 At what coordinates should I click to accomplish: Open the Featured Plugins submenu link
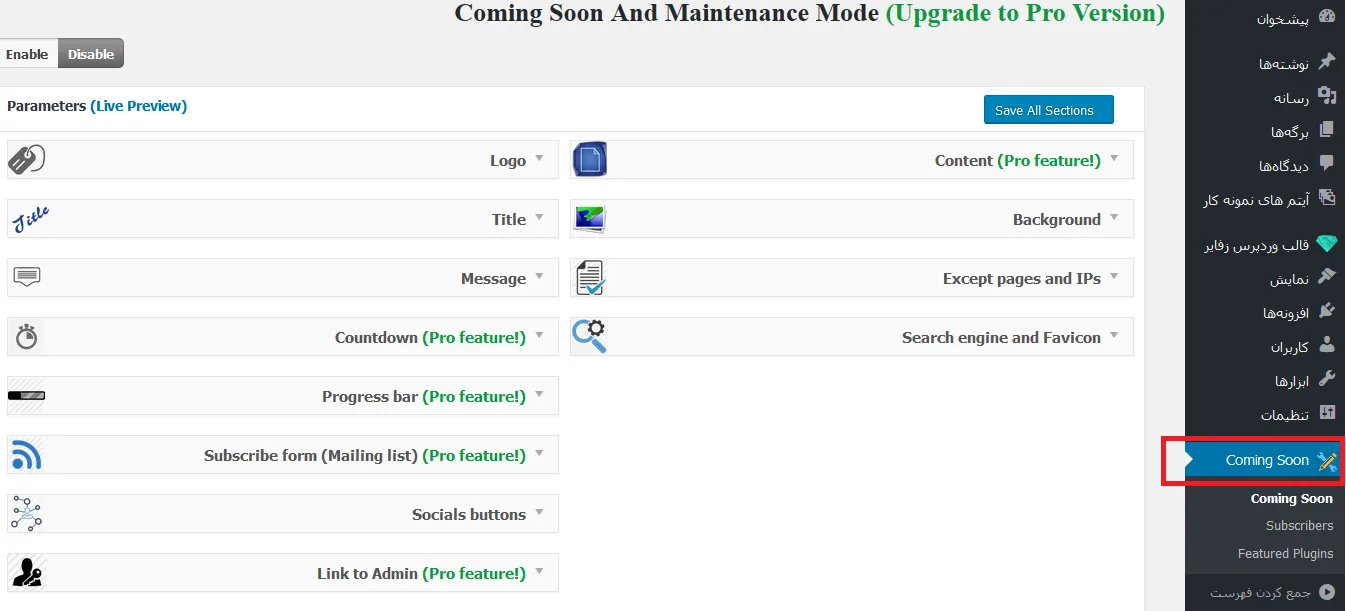(x=1285, y=553)
